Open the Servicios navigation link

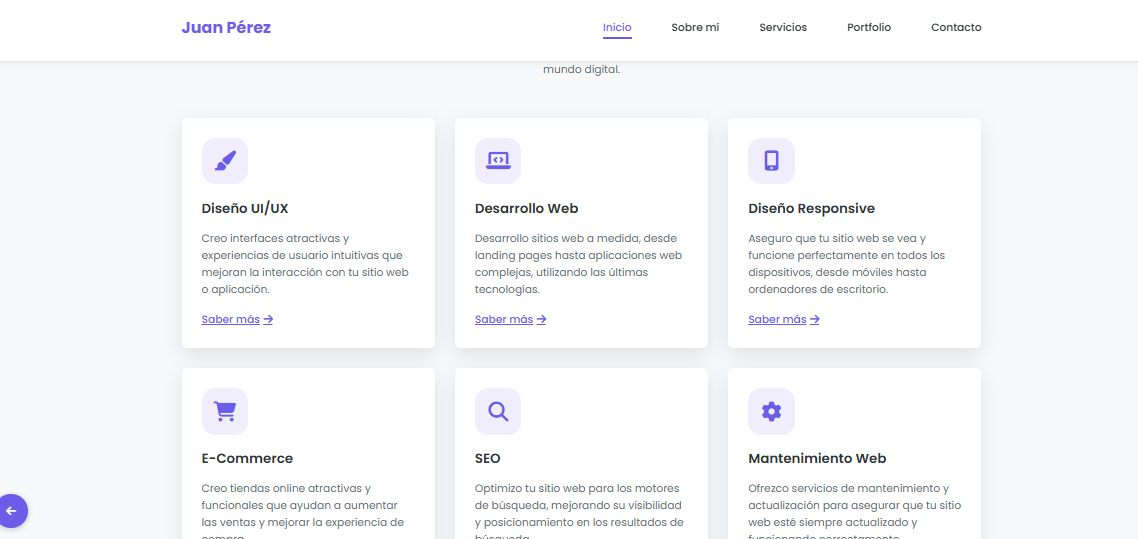click(783, 28)
